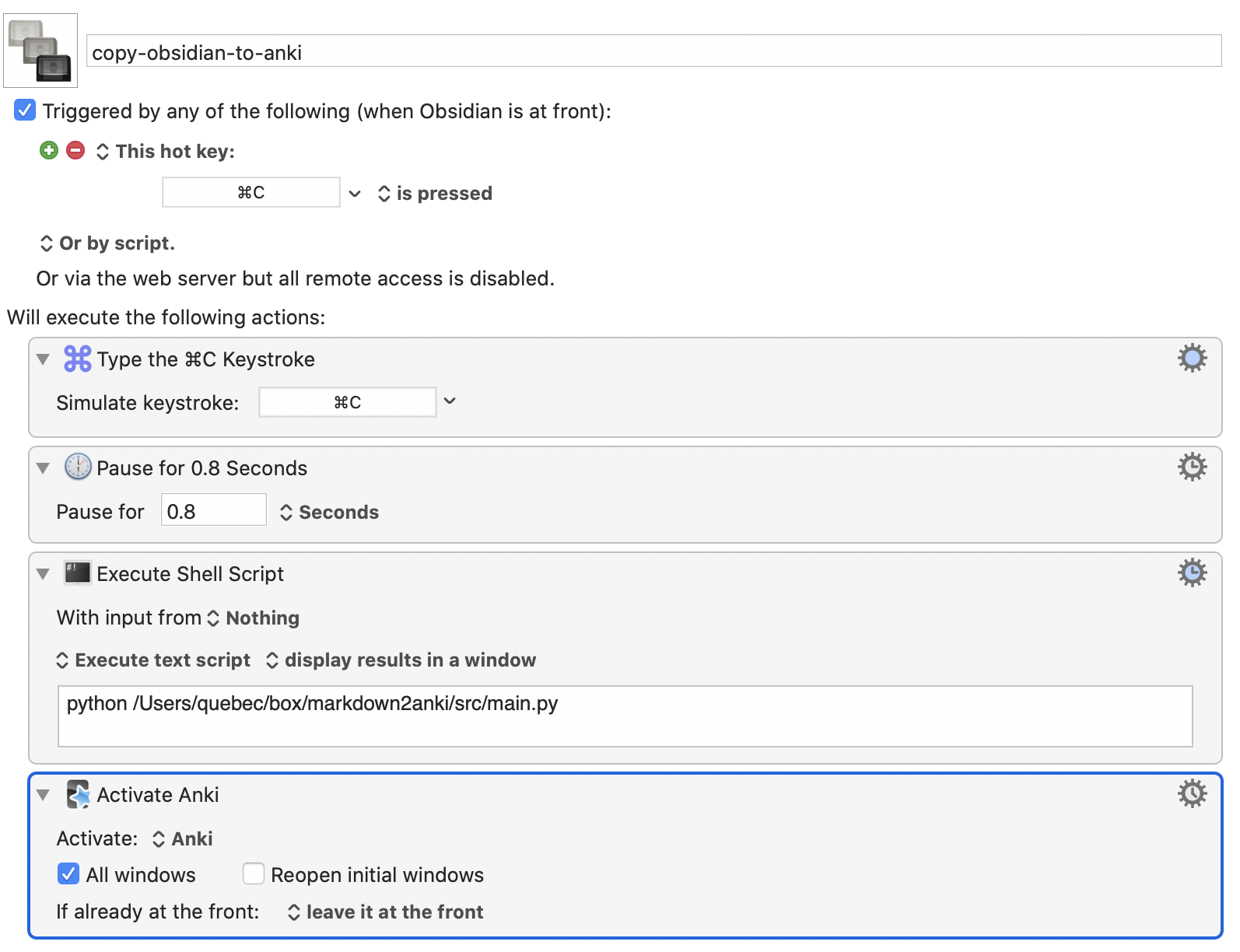Collapse the 'Activate Anki' action
The width and height of the screenshot is (1240, 952).
click(43, 795)
